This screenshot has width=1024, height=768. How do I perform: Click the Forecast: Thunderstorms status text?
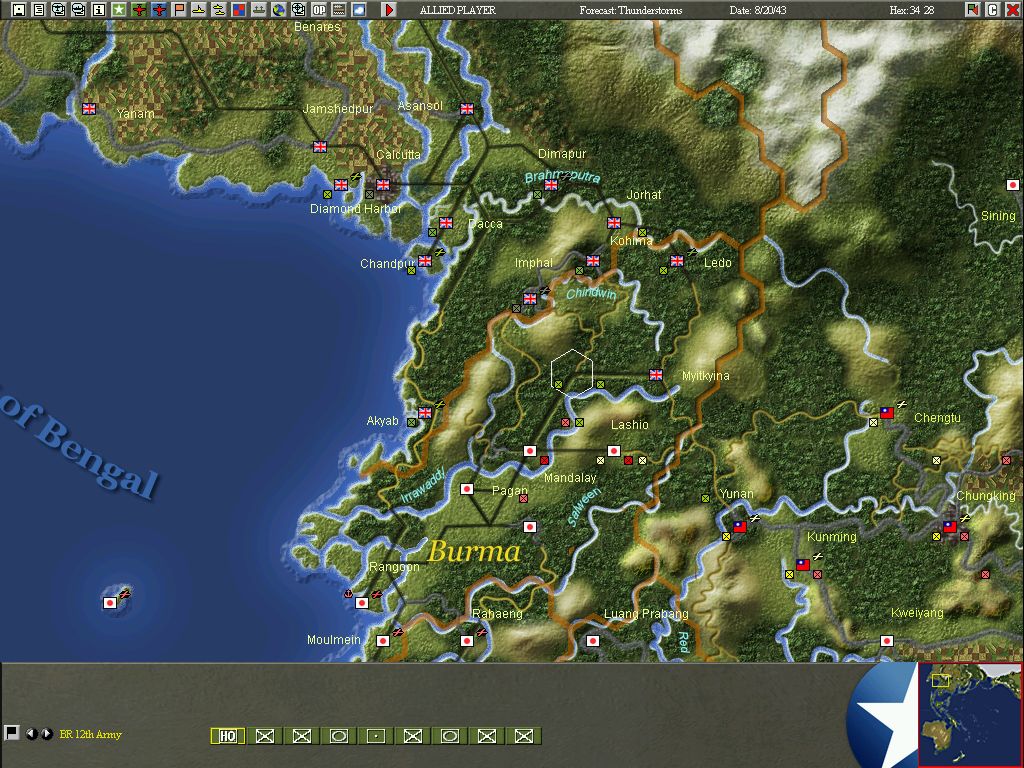coord(630,10)
